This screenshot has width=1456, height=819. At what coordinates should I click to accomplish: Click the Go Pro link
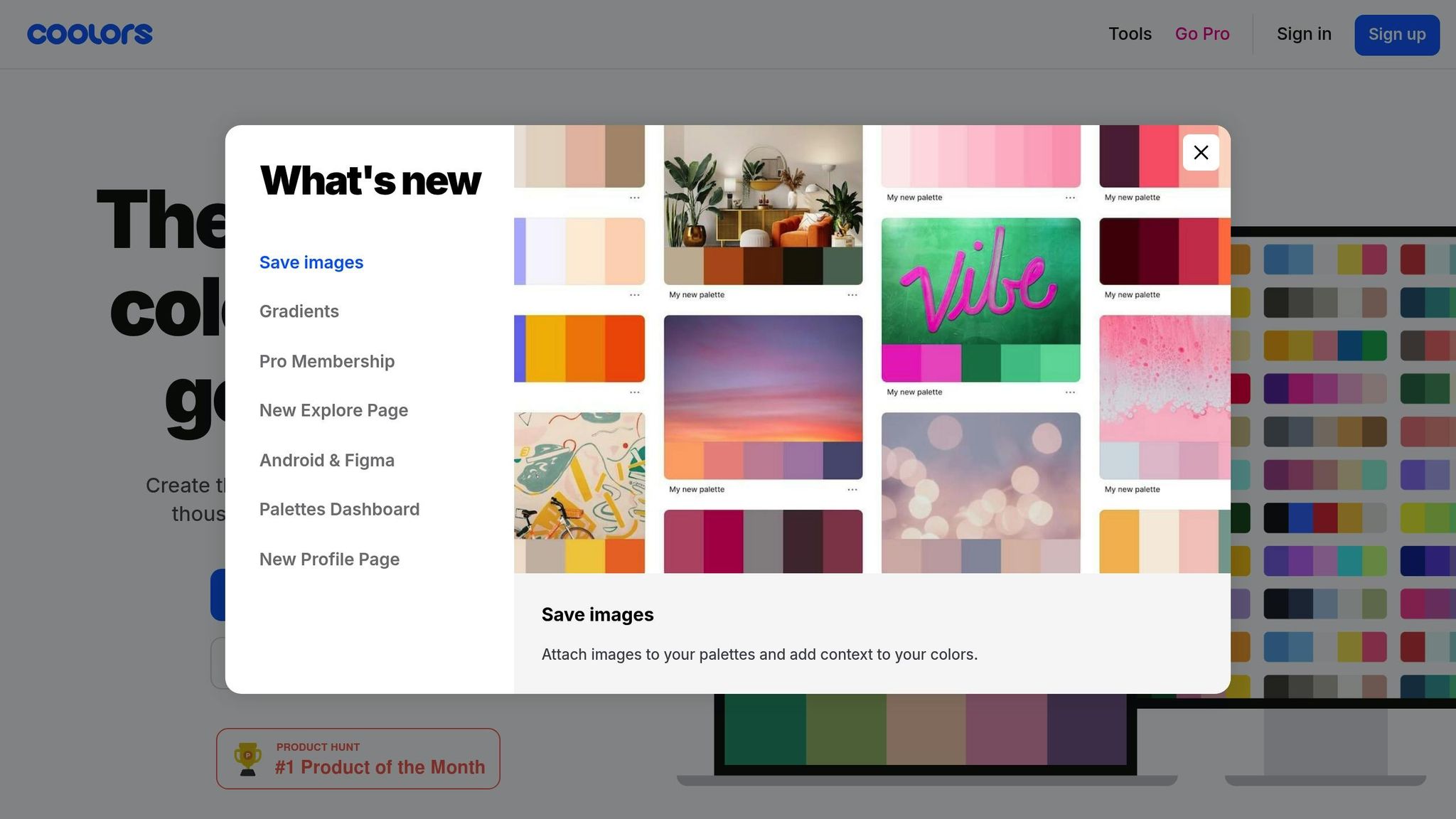(x=1201, y=34)
